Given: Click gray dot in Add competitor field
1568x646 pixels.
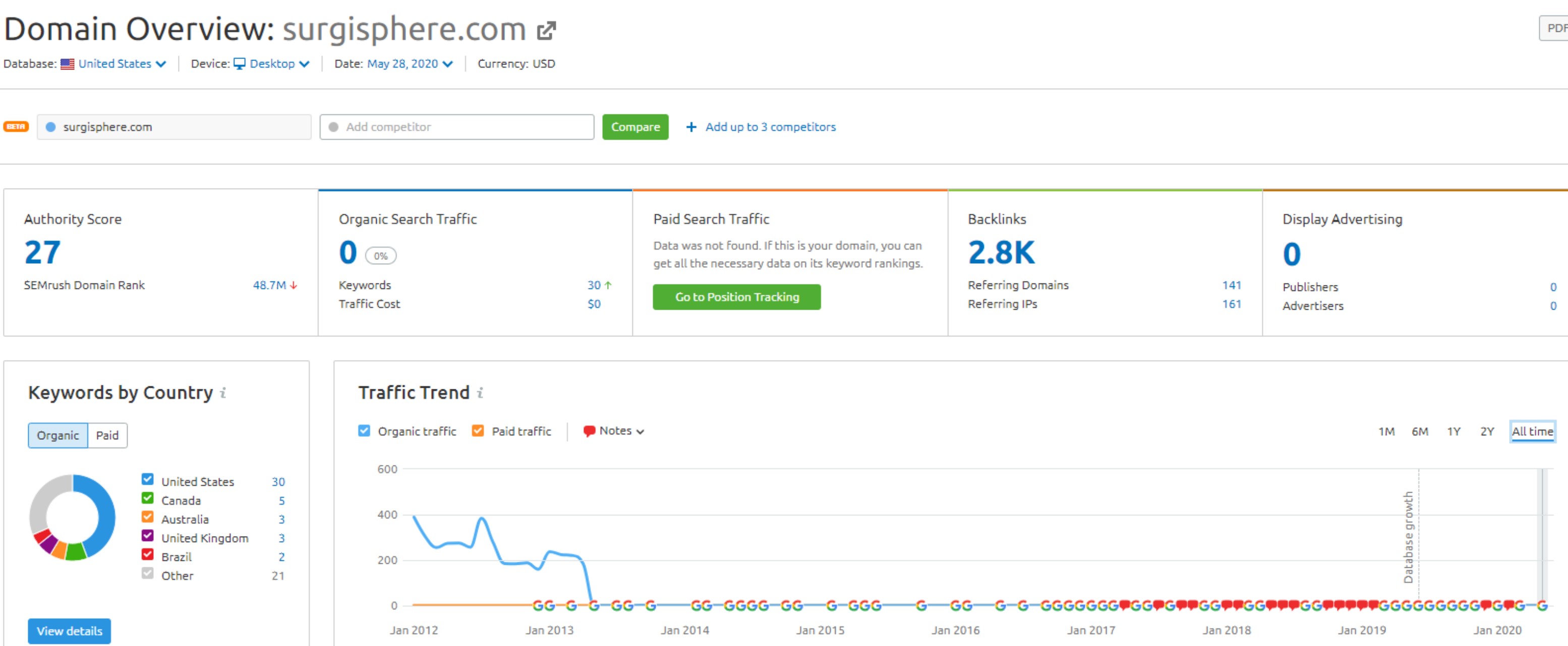Looking at the screenshot, I should click(x=333, y=127).
